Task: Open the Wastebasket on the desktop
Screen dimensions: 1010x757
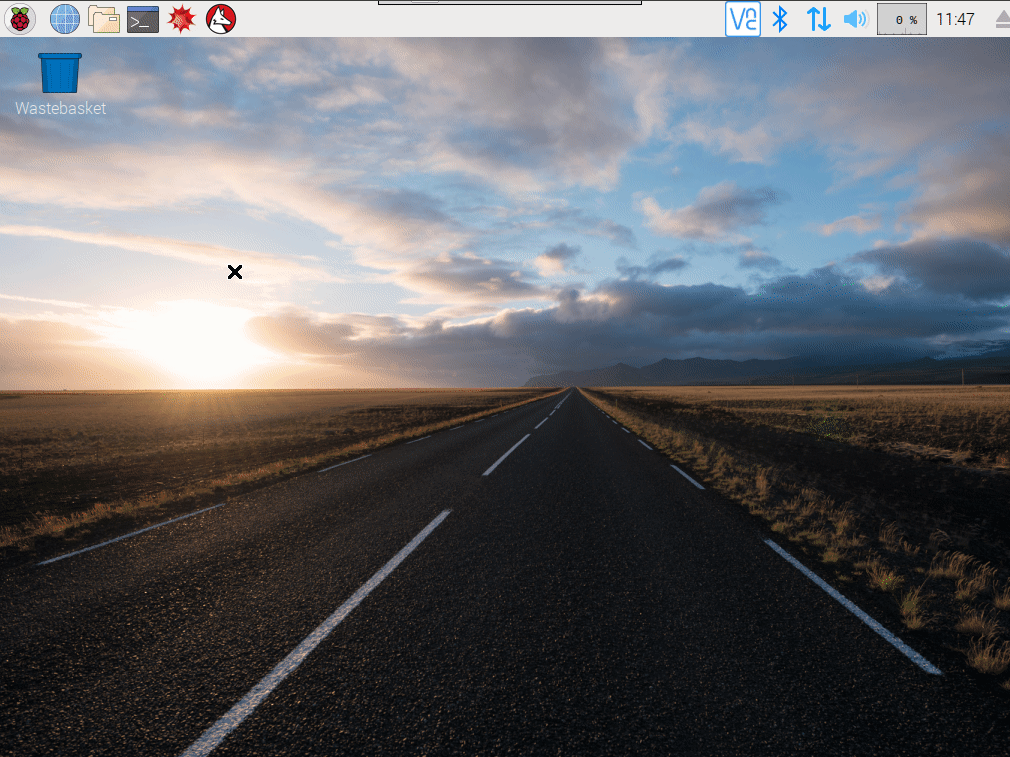Action: [x=58, y=70]
